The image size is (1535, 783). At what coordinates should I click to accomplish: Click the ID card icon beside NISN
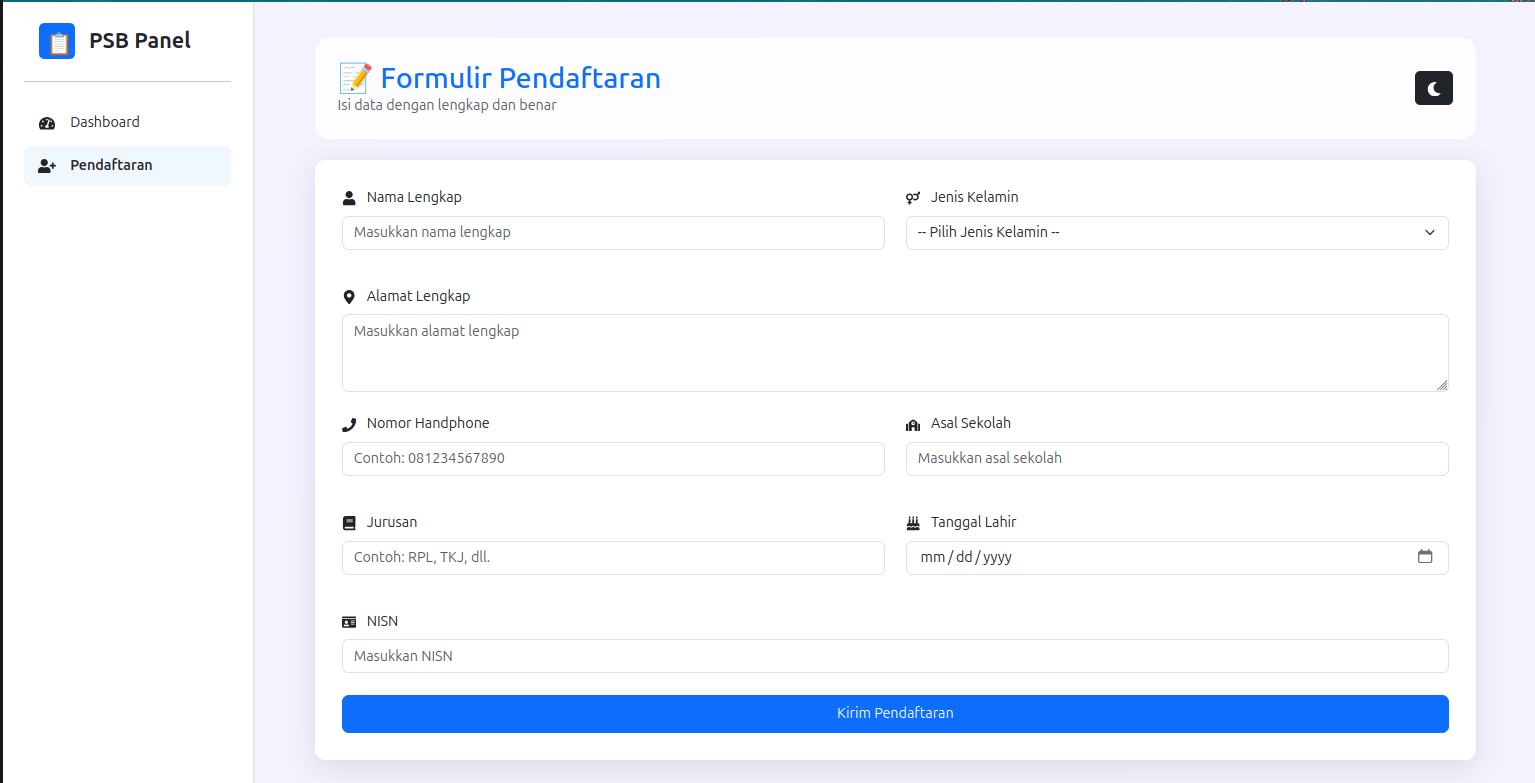click(x=349, y=622)
